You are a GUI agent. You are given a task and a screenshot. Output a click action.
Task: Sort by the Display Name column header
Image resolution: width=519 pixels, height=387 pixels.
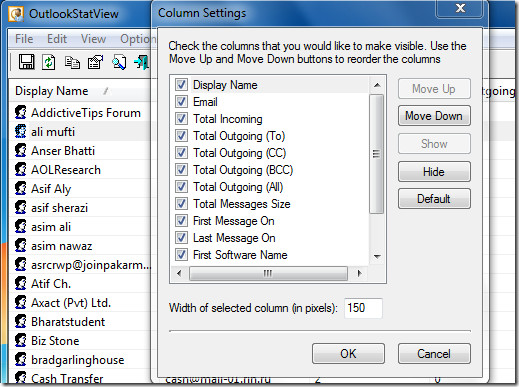(x=79, y=91)
